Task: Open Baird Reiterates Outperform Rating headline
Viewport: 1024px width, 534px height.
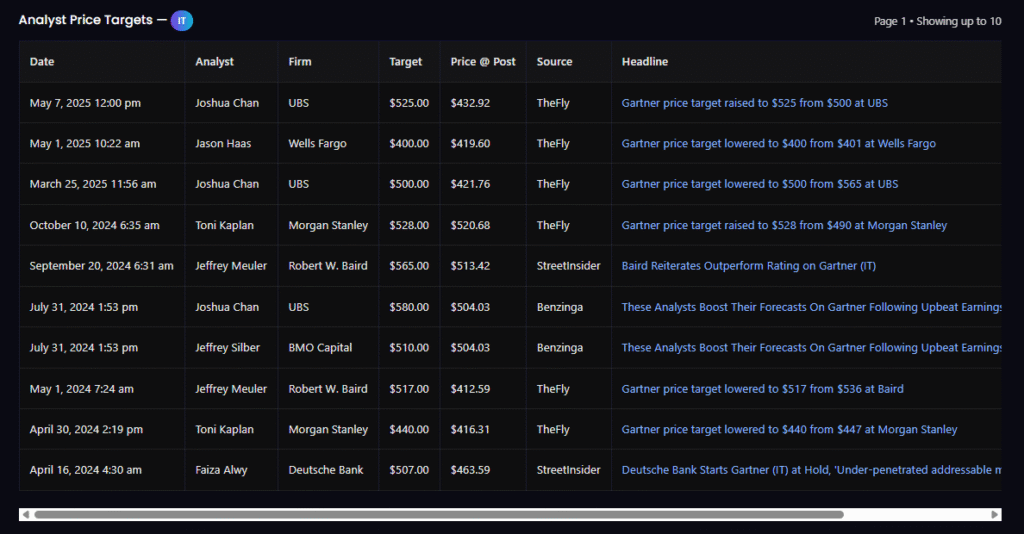Action: coord(748,266)
